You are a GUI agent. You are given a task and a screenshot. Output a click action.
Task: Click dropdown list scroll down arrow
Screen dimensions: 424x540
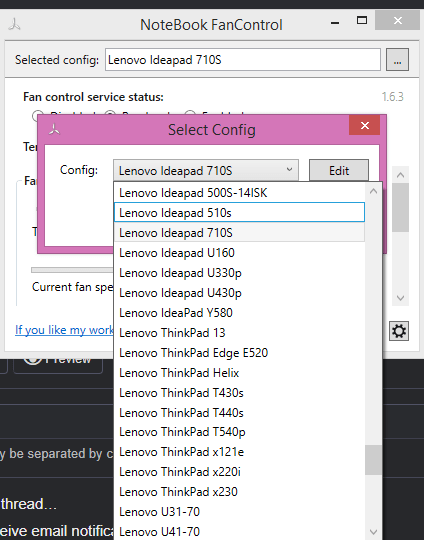(373, 531)
